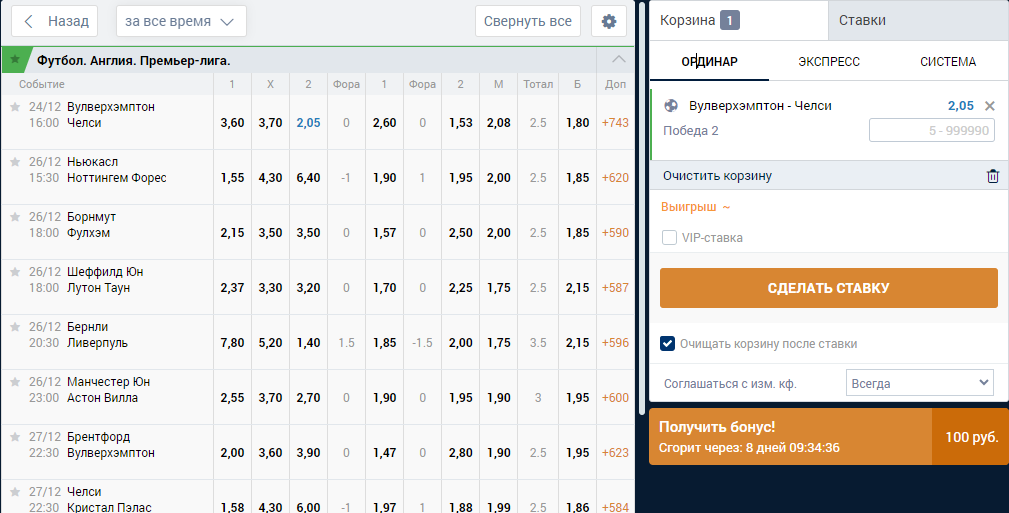Click the trash icon to clear basket
This screenshot has width=1009, height=513.
[x=993, y=176]
